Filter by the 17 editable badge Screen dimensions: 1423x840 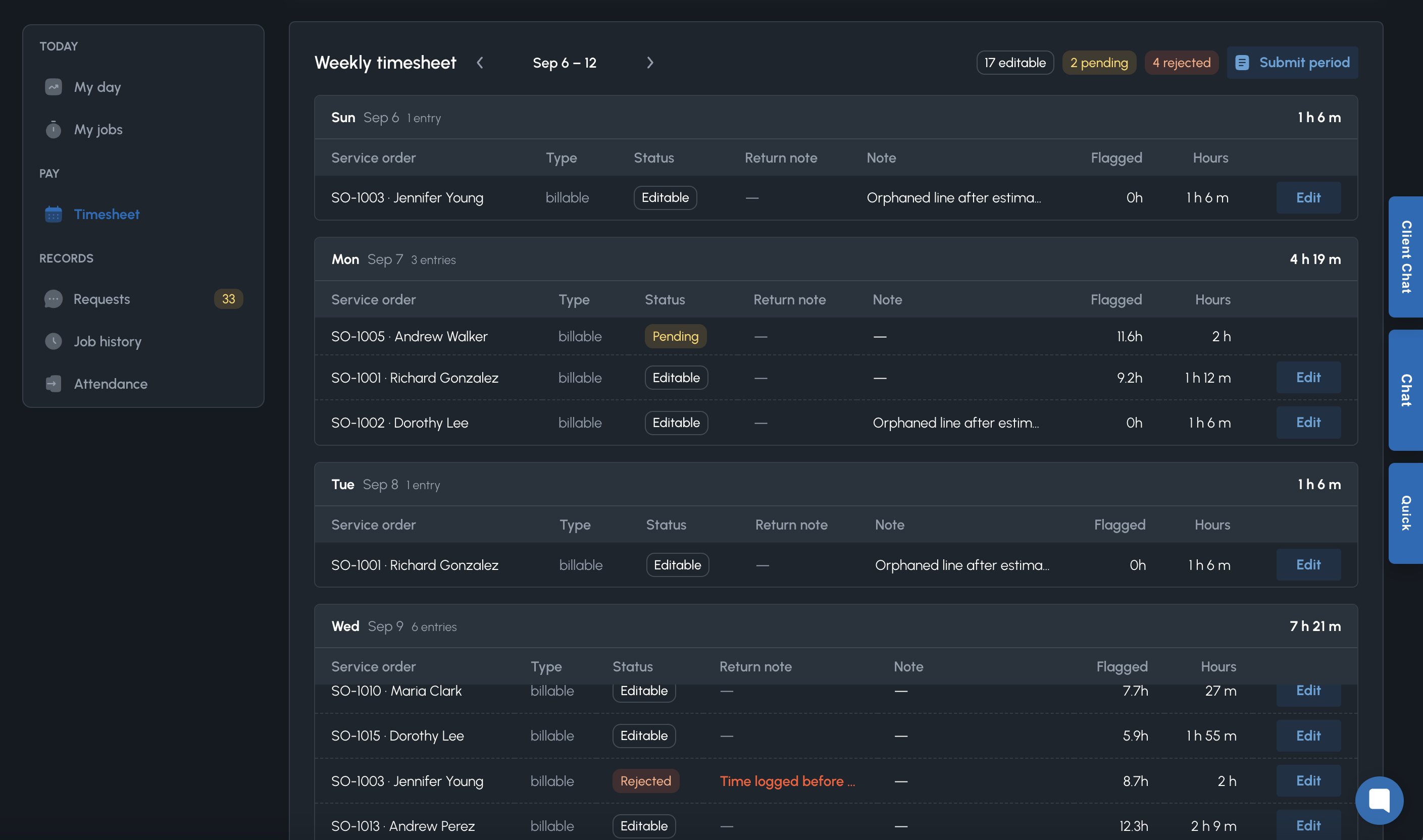[x=1015, y=63]
